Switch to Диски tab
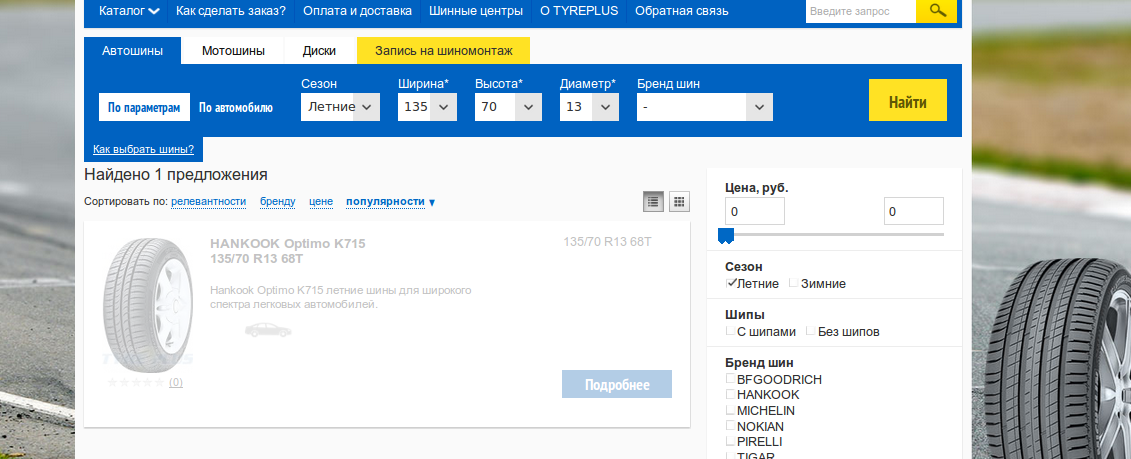This screenshot has height=459, width=1131. click(x=320, y=51)
